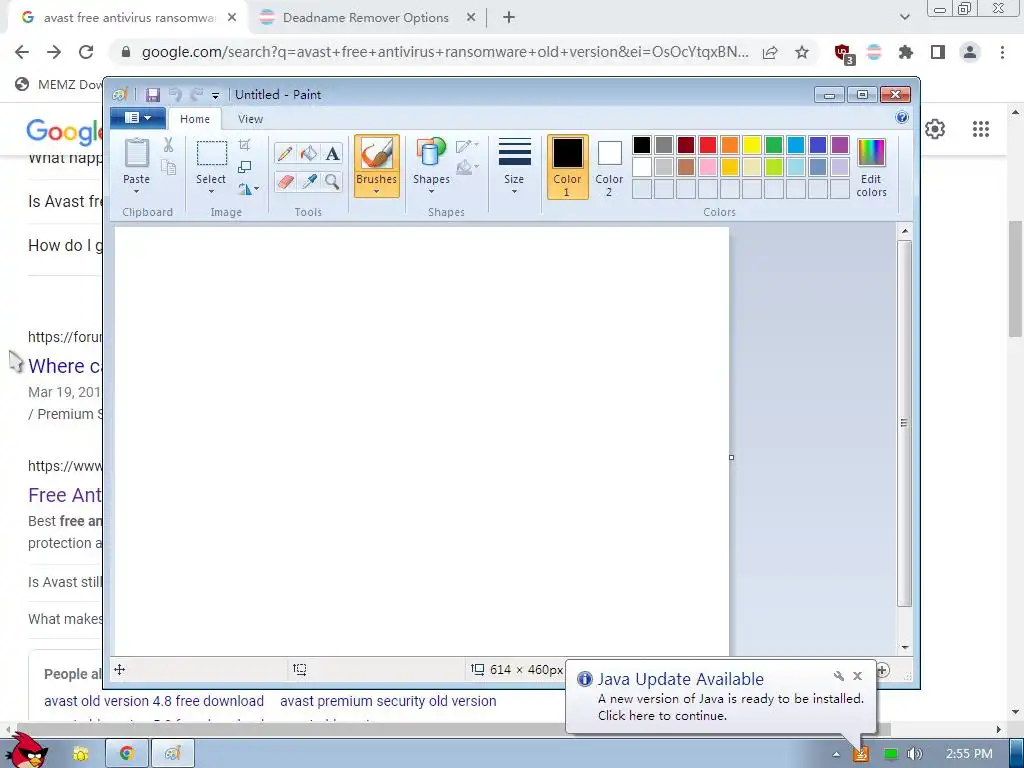
Task: Click Chrome reload page icon
Action: pyautogui.click(x=86, y=52)
